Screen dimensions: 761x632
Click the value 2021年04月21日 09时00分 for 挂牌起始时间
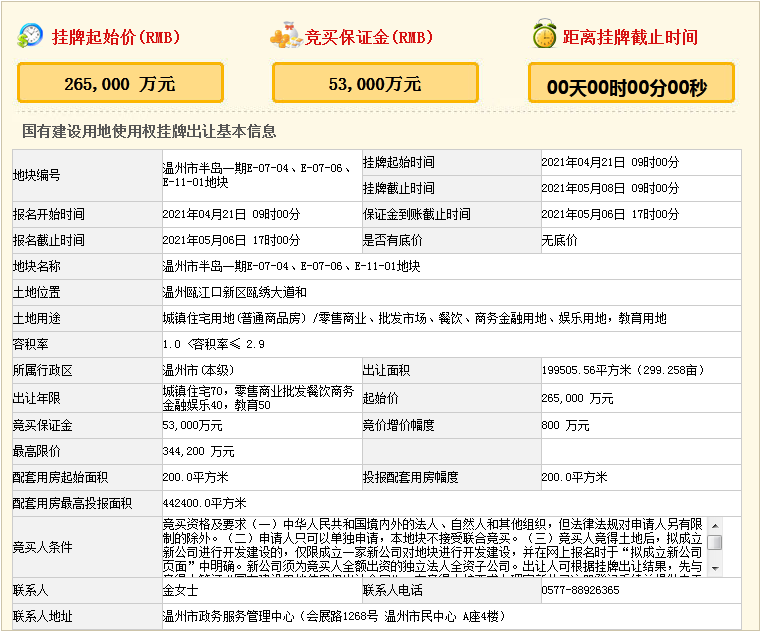[610, 162]
